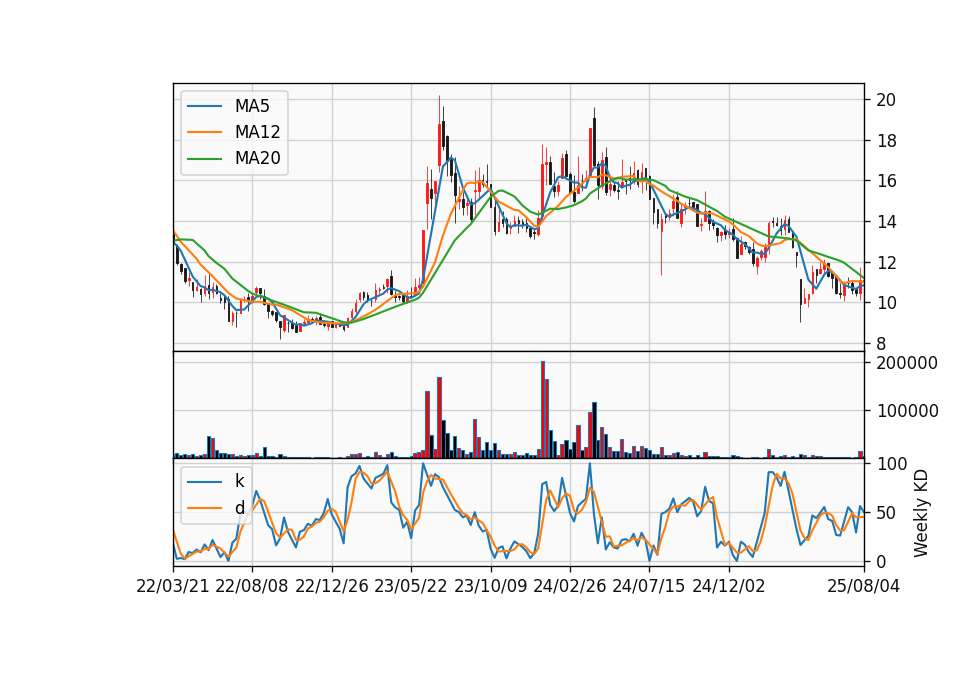
Task: Click the 23/10/09 date tick label
Action: point(490,586)
